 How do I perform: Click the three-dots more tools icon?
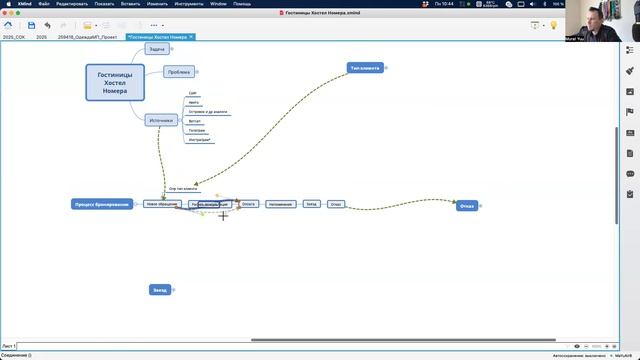(154, 25)
